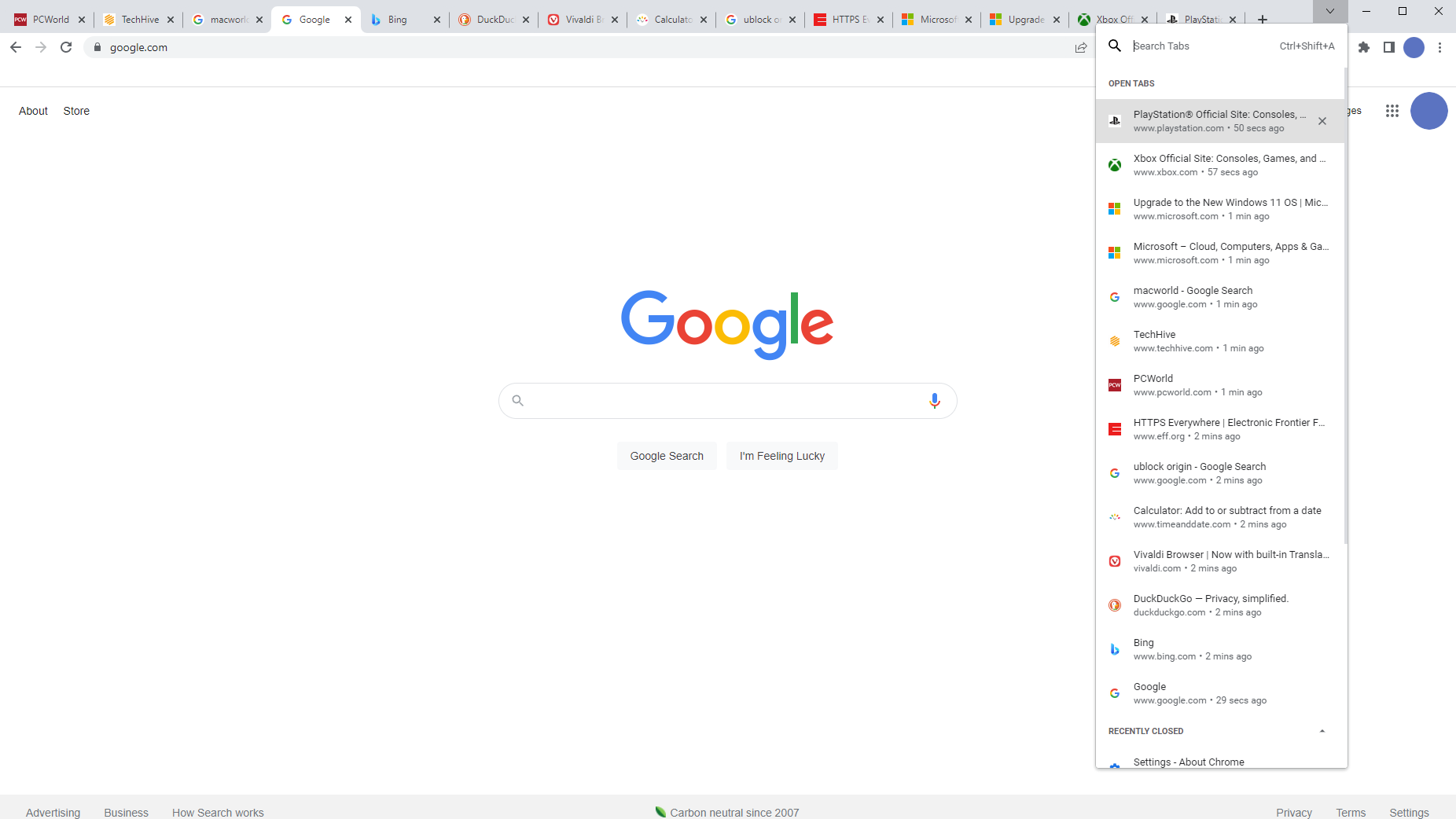Switch to the PCWorld tab
The height and width of the screenshot is (819, 1456).
49,20
